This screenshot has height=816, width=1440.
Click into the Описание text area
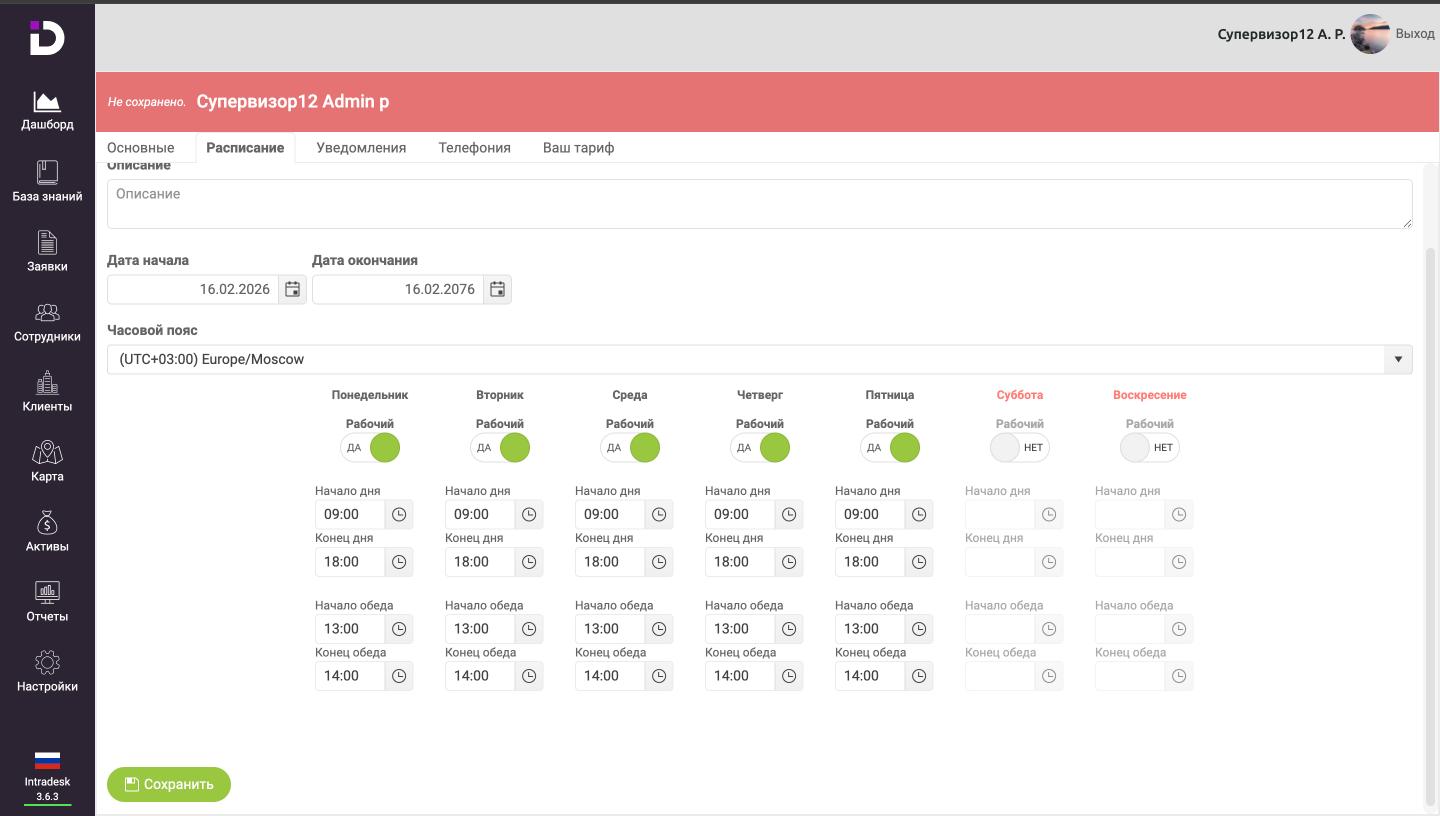click(x=759, y=204)
